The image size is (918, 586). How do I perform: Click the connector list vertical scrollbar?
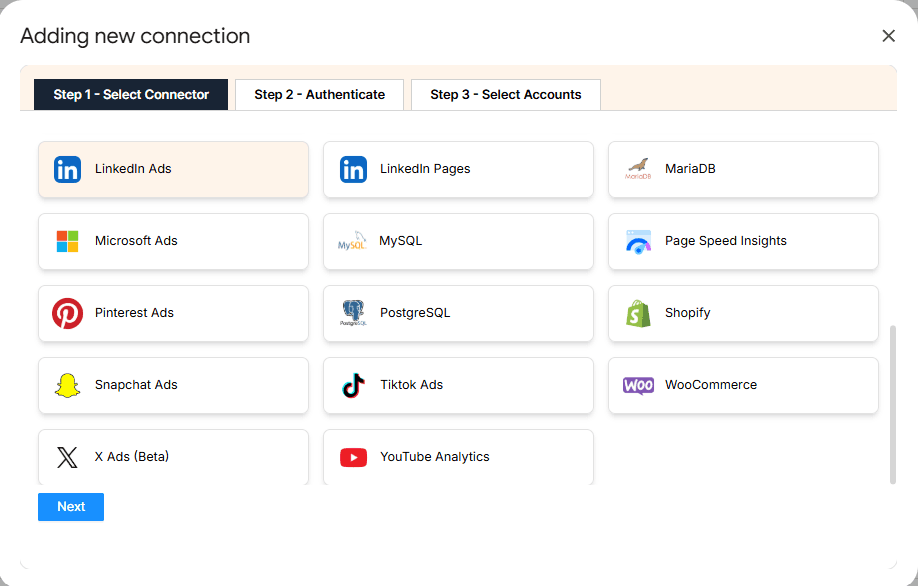click(893, 405)
